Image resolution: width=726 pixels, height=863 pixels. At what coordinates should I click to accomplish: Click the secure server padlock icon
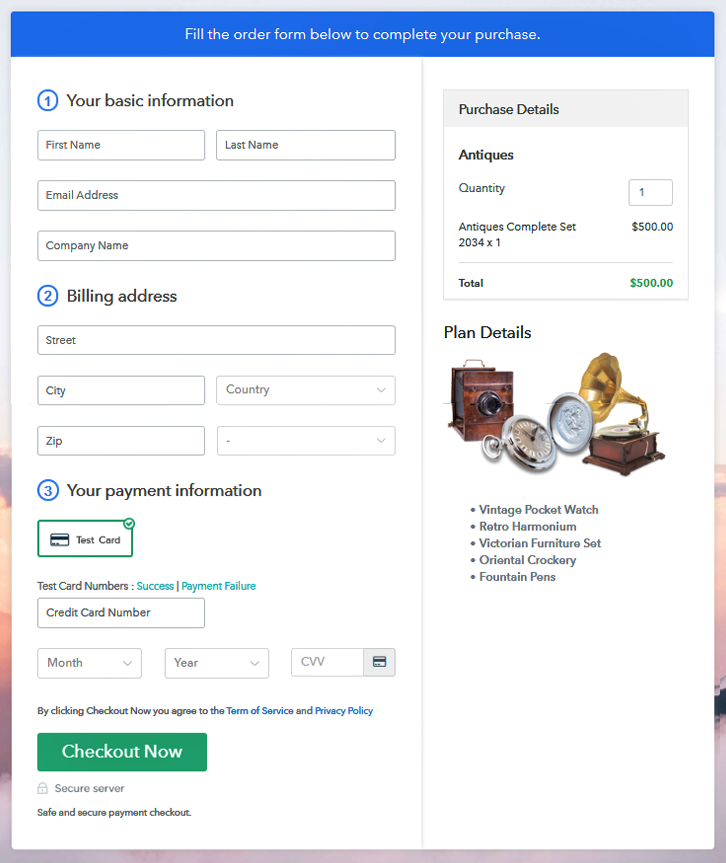(41, 788)
